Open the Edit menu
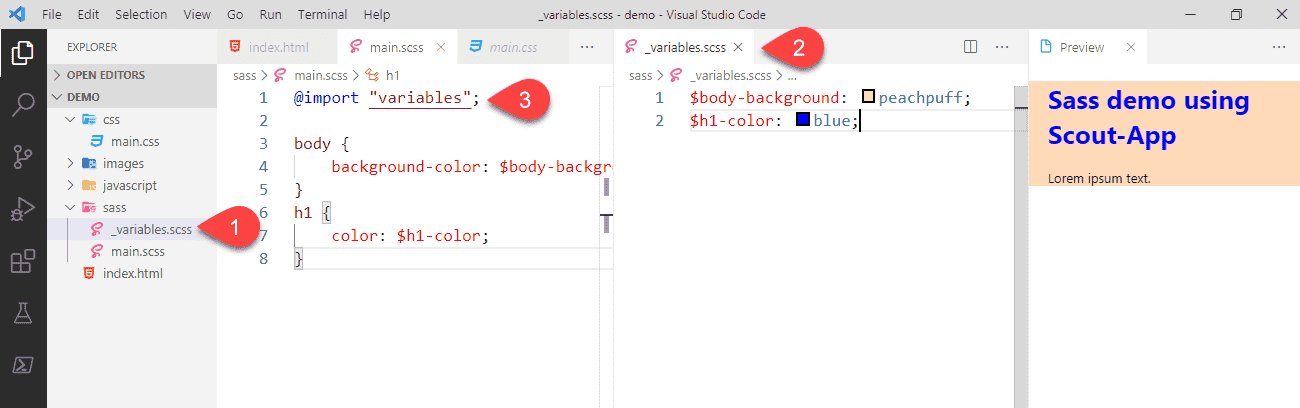The height and width of the screenshot is (408, 1300). pyautogui.click(x=88, y=15)
